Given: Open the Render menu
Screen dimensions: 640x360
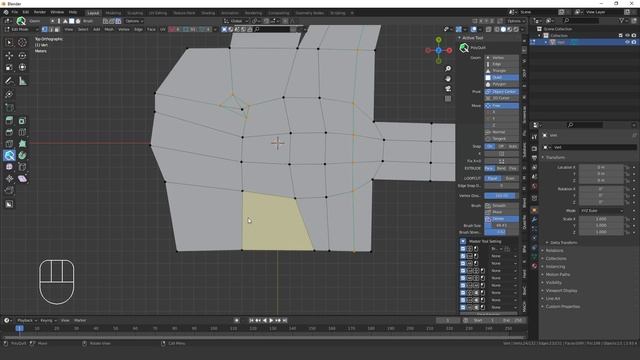Looking at the screenshot, I should pos(40,12).
